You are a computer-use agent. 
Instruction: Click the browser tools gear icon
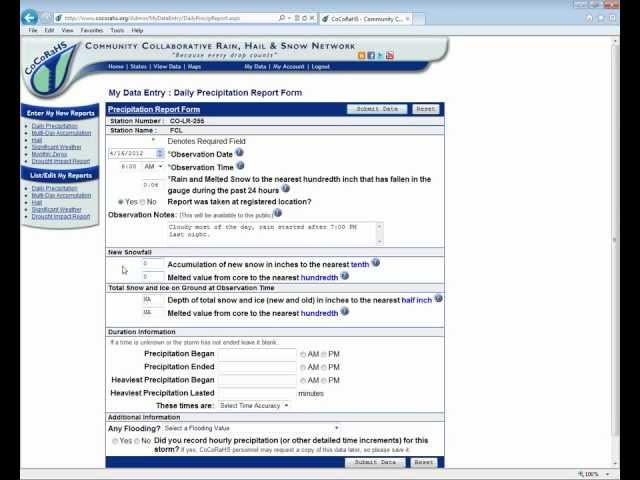(x=612, y=18)
